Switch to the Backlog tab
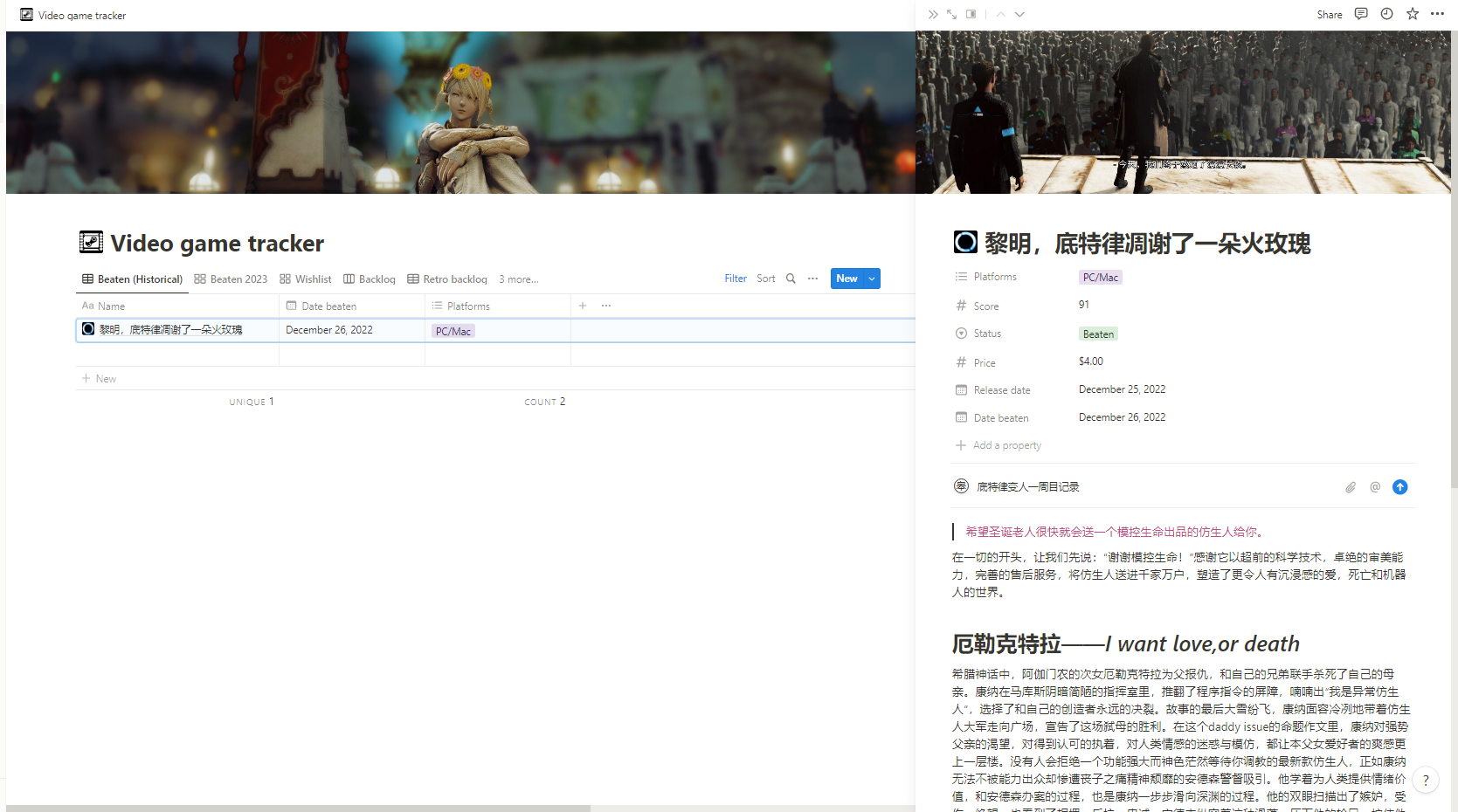The height and width of the screenshot is (812, 1458). click(x=369, y=279)
